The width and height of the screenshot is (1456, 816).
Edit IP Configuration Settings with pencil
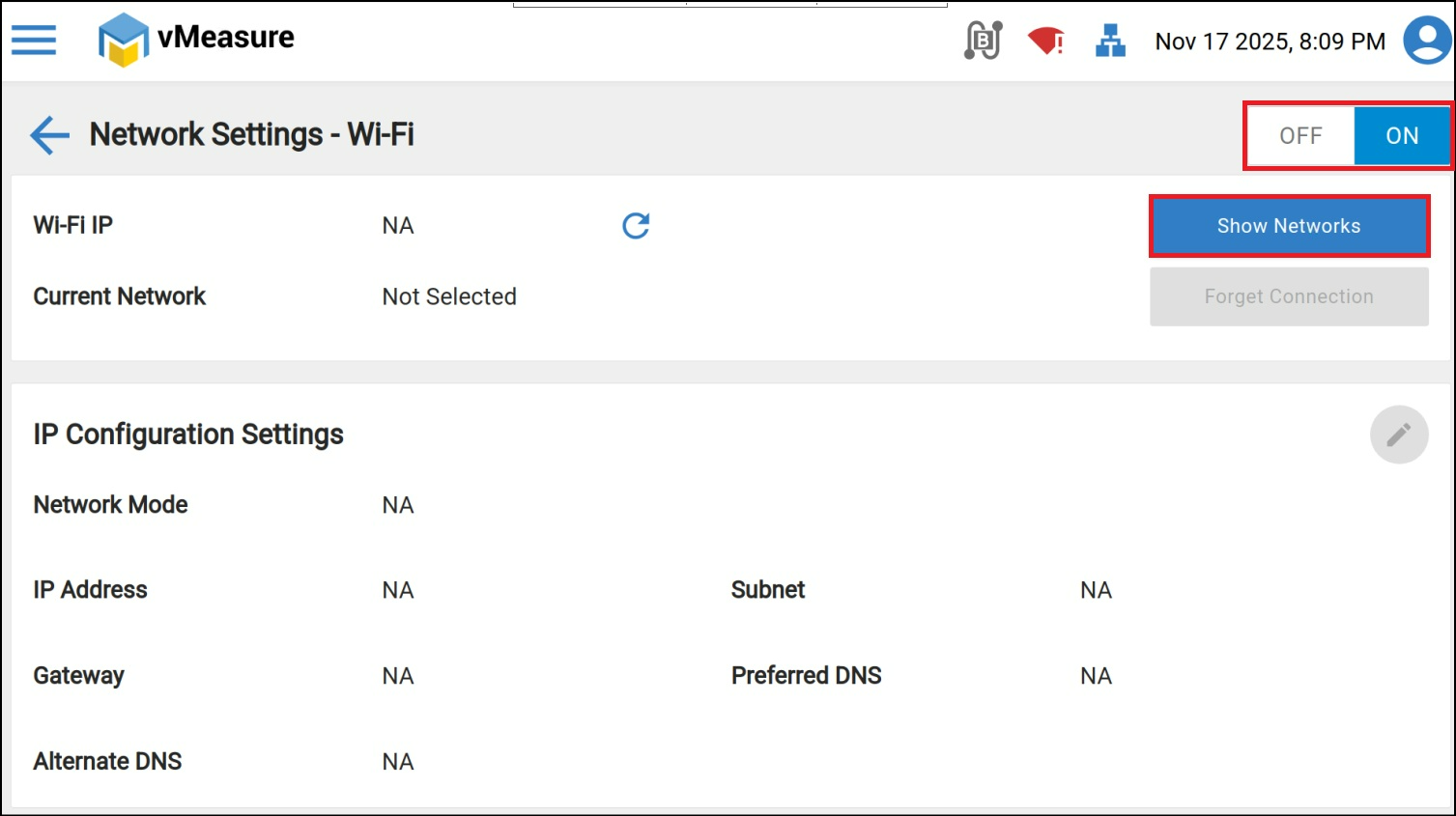(x=1398, y=435)
